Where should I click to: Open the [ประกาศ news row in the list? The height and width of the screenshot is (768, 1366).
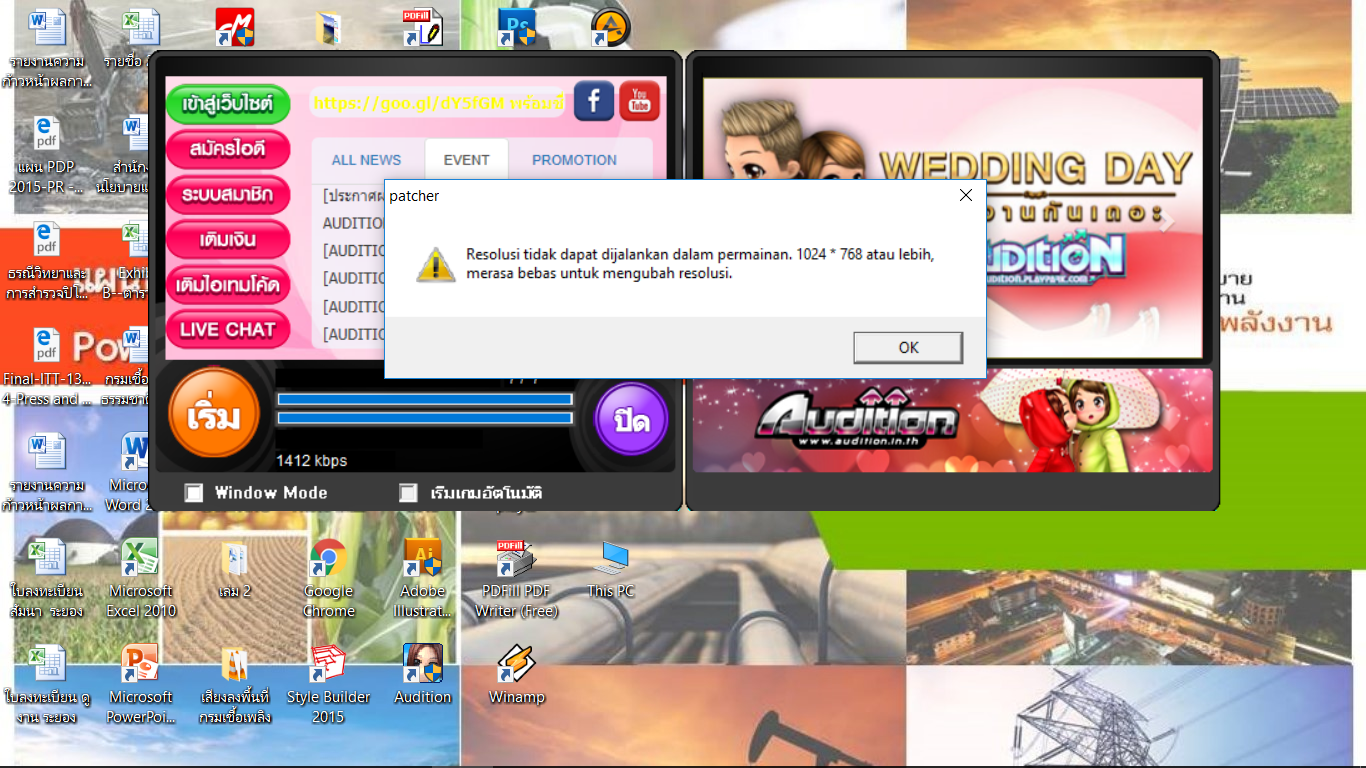(x=354, y=195)
